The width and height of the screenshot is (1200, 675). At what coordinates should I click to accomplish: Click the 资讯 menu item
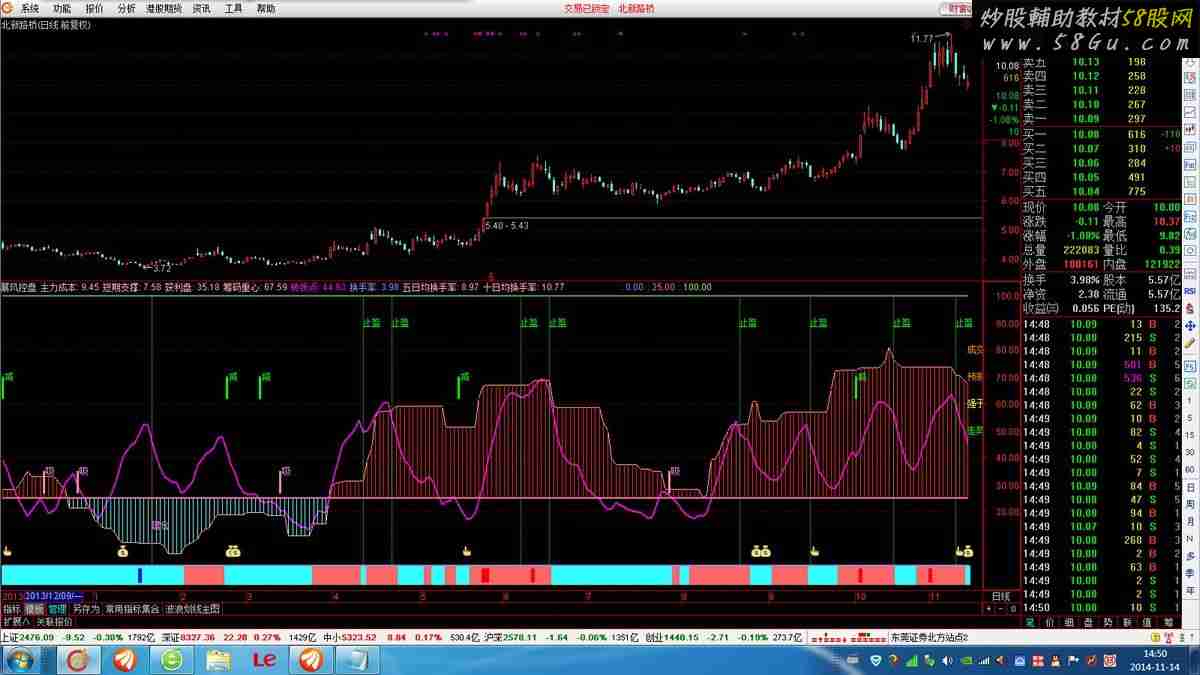201,8
